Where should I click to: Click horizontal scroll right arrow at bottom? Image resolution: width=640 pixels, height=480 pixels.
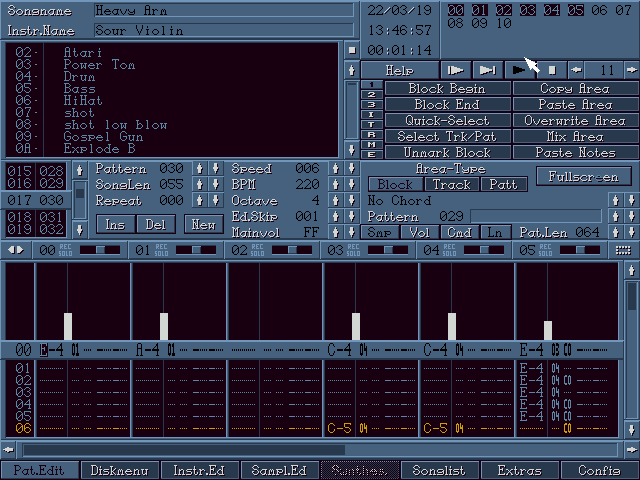pyautogui.click(x=631, y=449)
